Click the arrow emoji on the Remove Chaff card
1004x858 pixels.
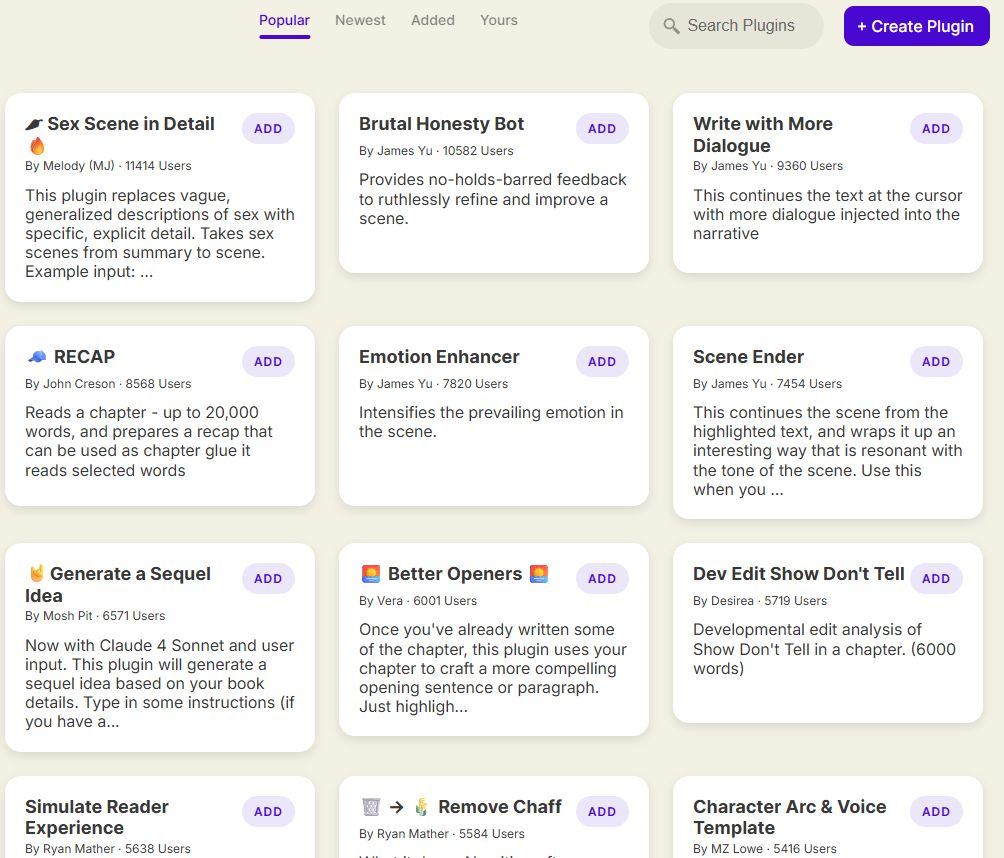[396, 806]
